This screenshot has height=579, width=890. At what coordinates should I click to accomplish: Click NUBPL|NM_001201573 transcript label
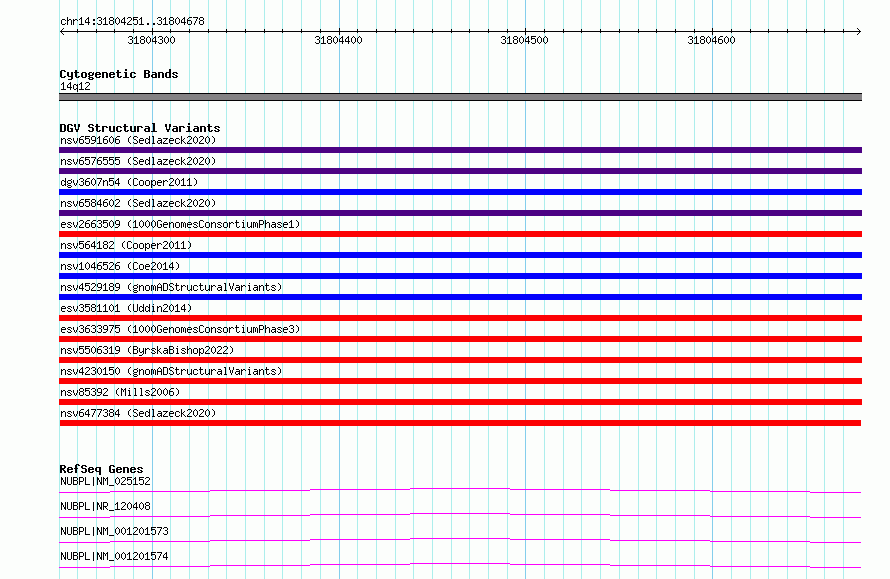click(x=114, y=531)
